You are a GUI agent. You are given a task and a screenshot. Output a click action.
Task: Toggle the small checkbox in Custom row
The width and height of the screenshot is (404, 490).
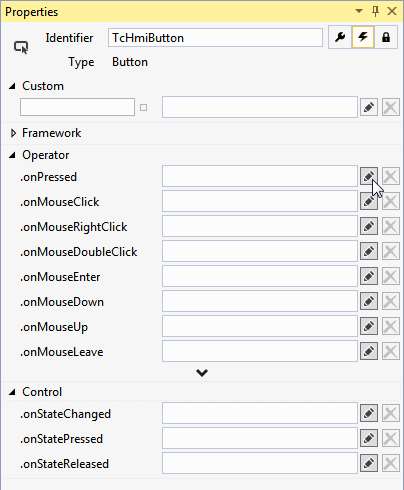click(x=143, y=107)
